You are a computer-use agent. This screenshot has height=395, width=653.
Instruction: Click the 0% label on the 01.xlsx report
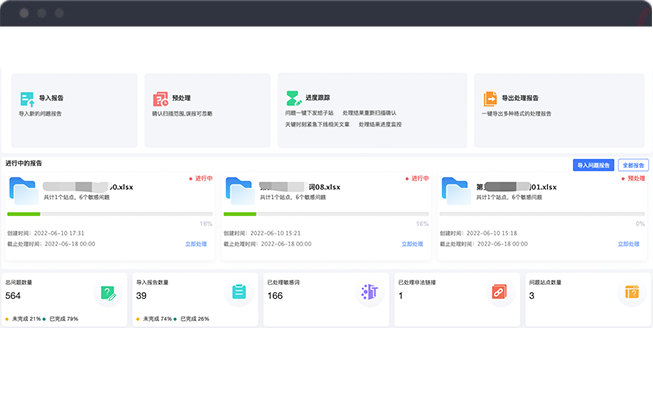pos(640,224)
